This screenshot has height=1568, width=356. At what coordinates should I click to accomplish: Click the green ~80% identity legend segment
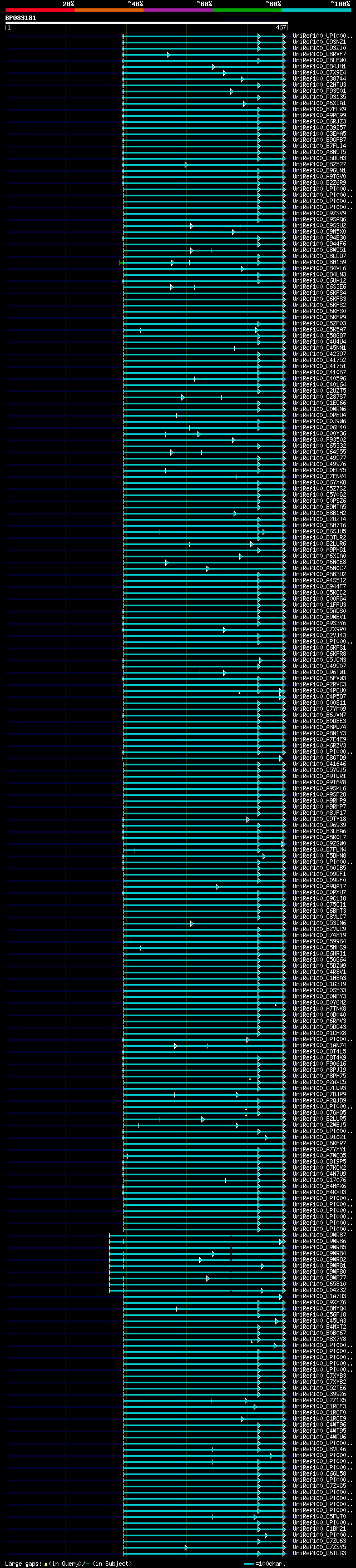pyautogui.click(x=247, y=10)
